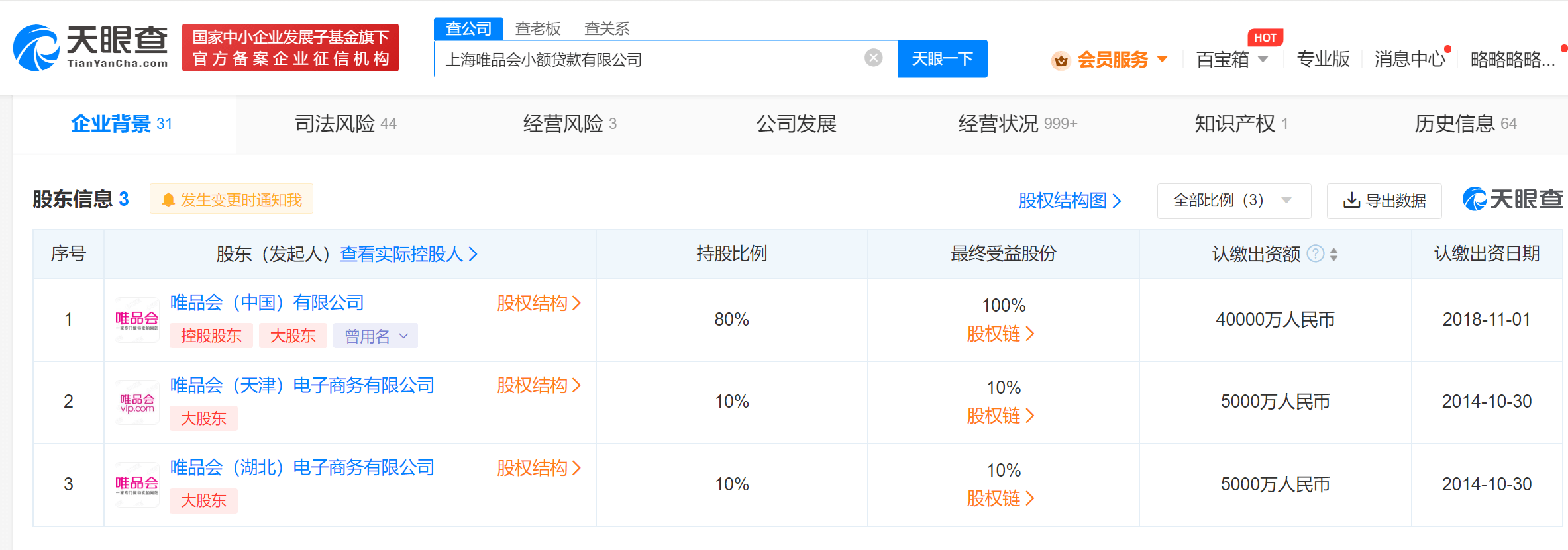The width and height of the screenshot is (1568, 550).
Task: Open 股权链 link for the 80% shareholder
Action: coord(1000,334)
